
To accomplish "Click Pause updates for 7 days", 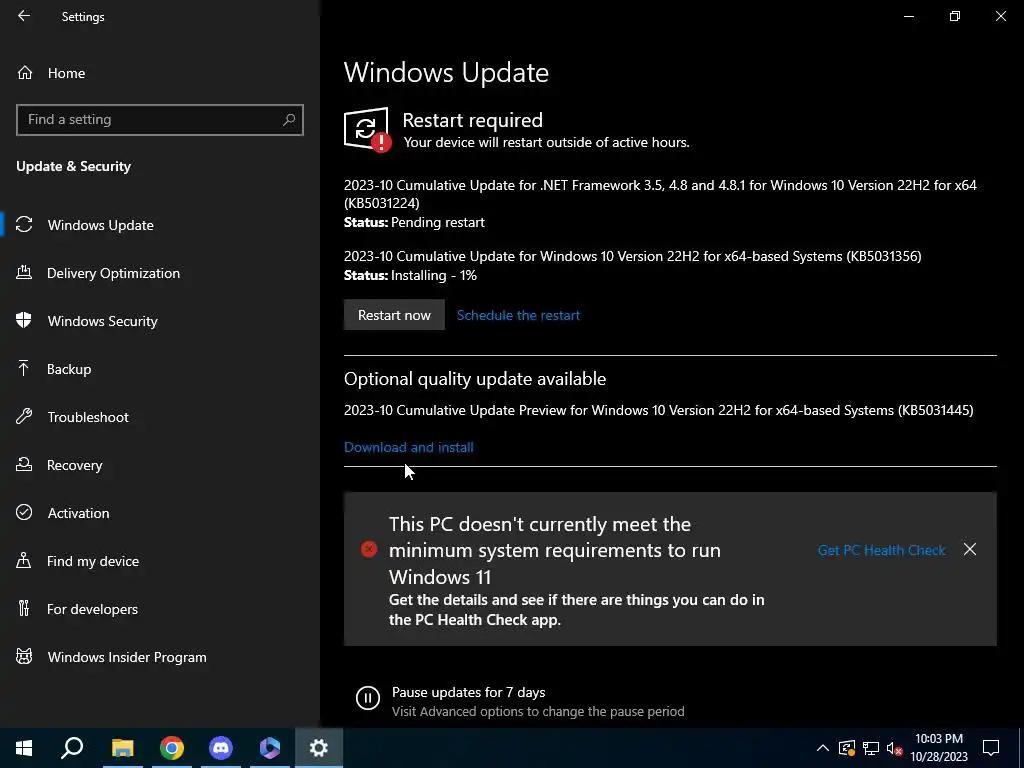I will 468,692.
